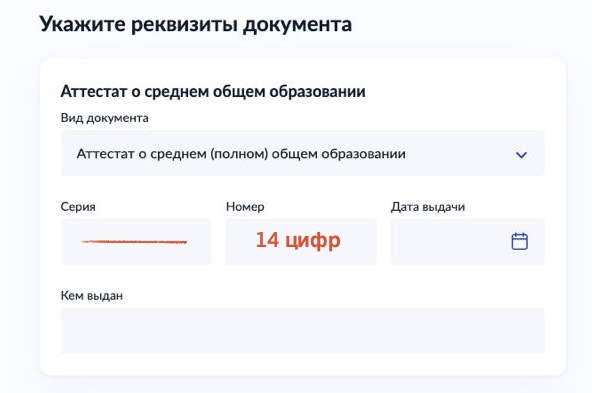This screenshot has width=592, height=393.
Task: Click the Дата выдачи field label
Action: click(428, 207)
